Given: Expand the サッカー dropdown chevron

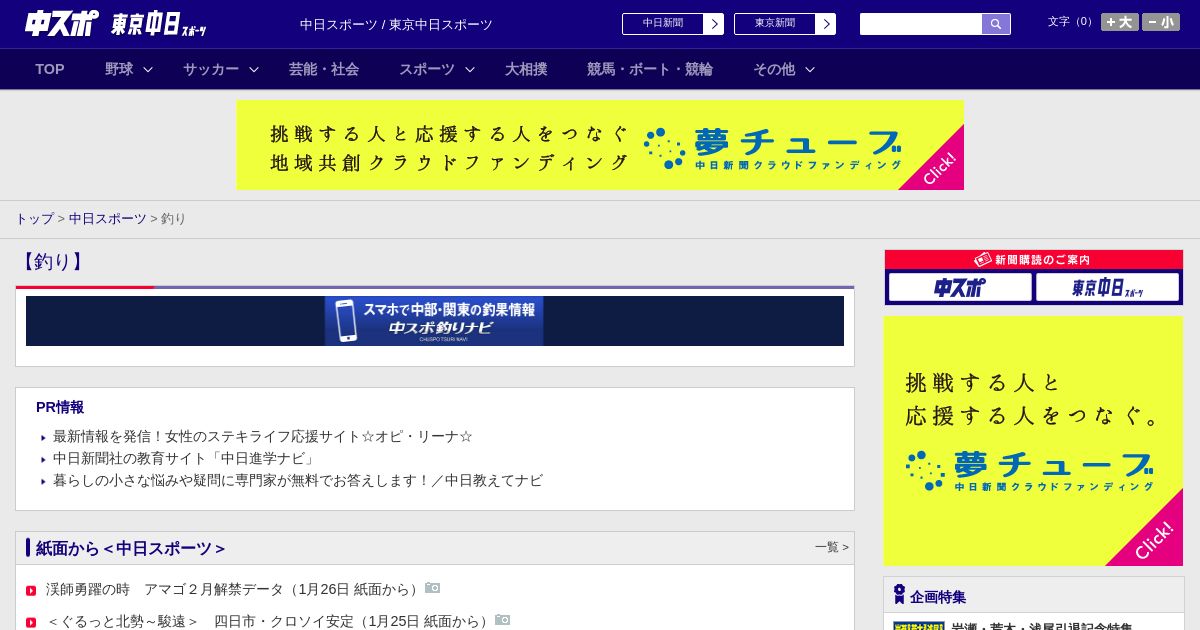Looking at the screenshot, I should click(254, 69).
